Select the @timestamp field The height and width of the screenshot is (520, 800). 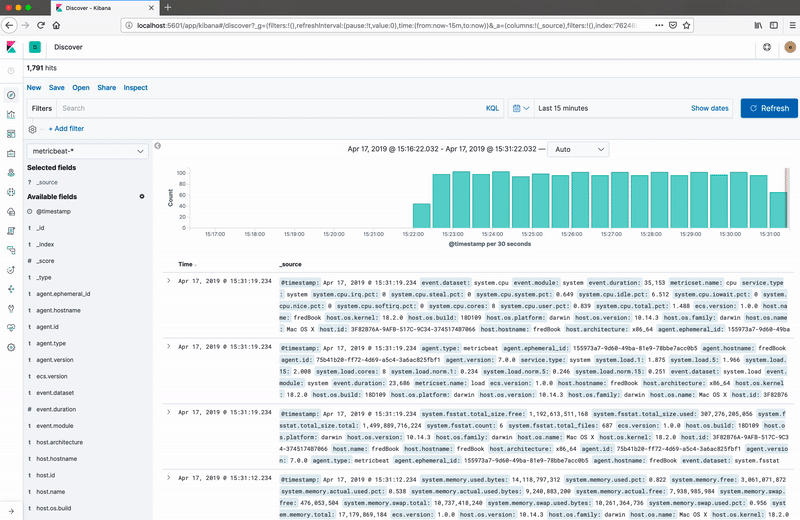point(54,211)
